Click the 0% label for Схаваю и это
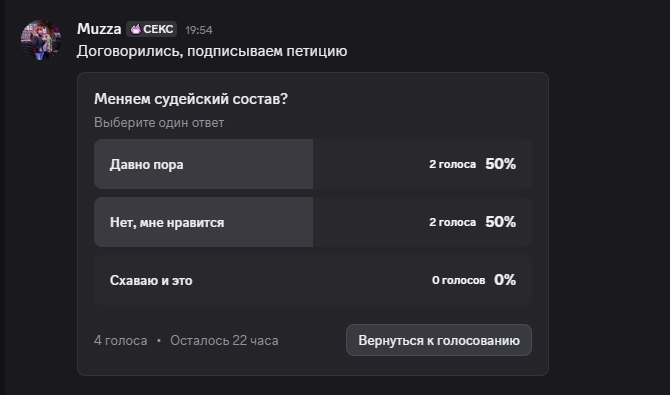Screen dimensions: 670x395 [x=505, y=280]
